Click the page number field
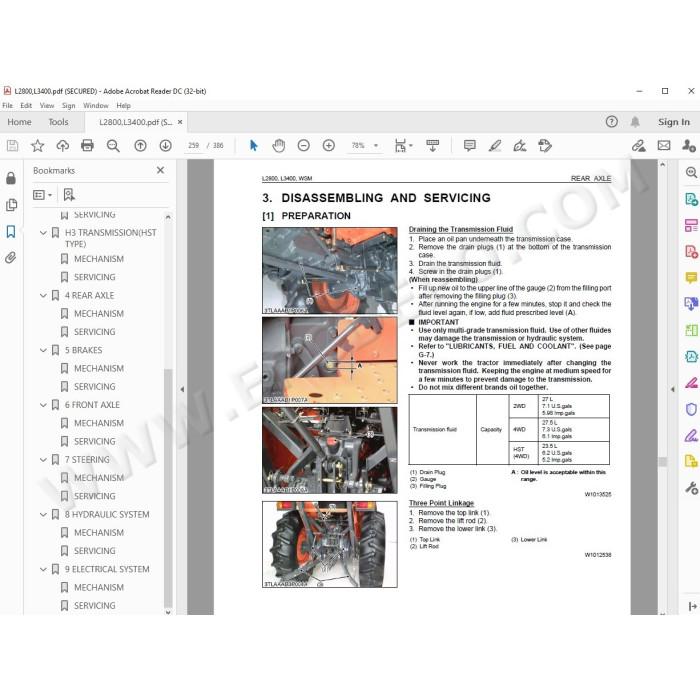 tap(193, 146)
